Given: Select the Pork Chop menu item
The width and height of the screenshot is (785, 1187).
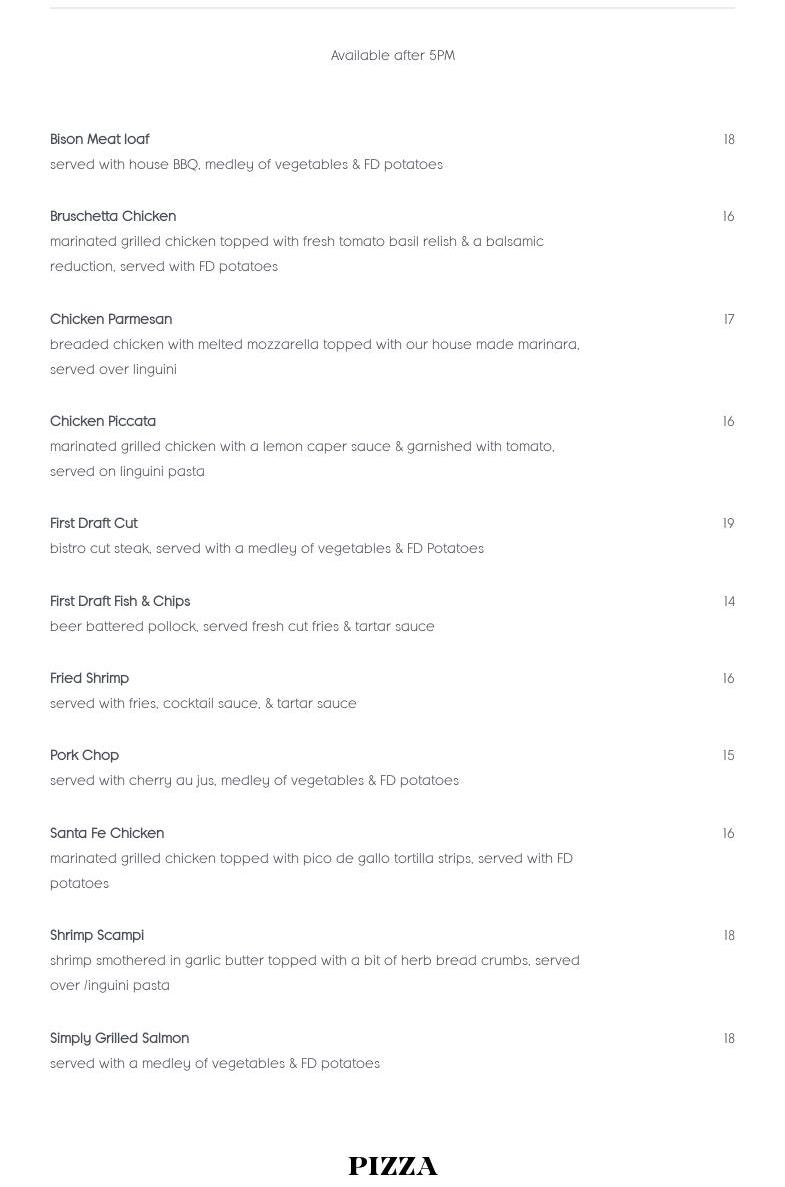Looking at the screenshot, I should click(85, 756).
